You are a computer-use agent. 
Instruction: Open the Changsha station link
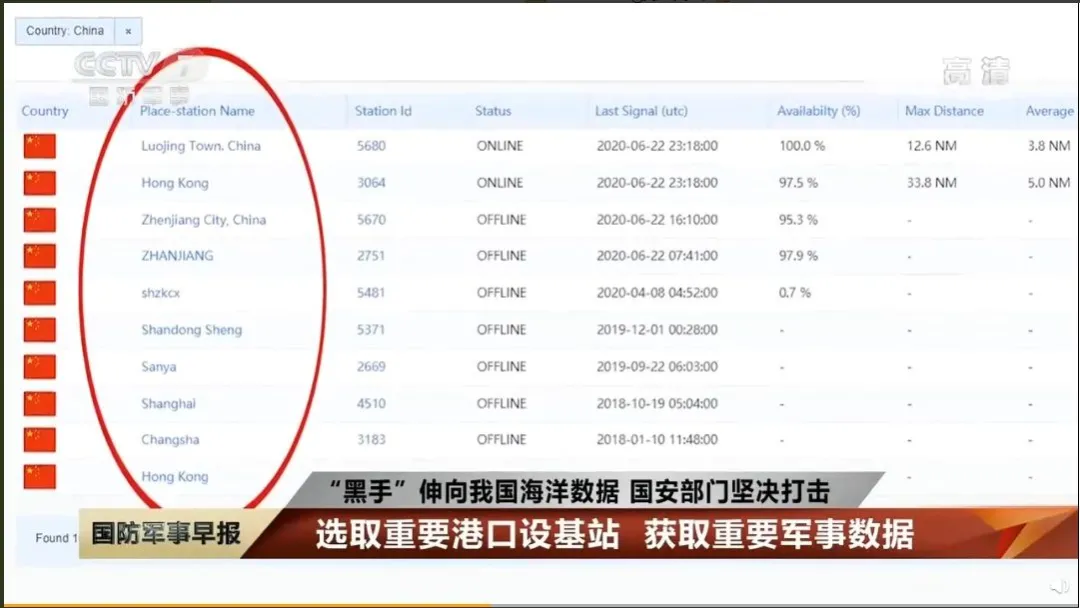tap(170, 439)
